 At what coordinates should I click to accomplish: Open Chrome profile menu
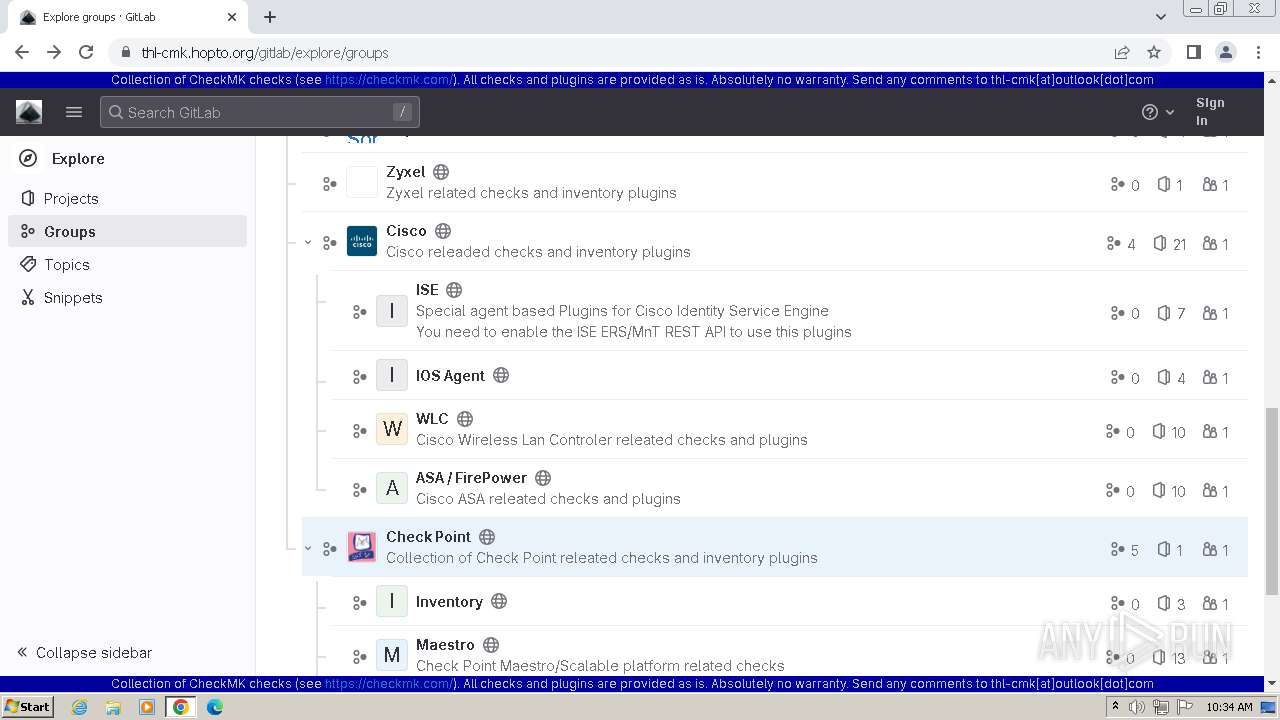[x=1225, y=52]
